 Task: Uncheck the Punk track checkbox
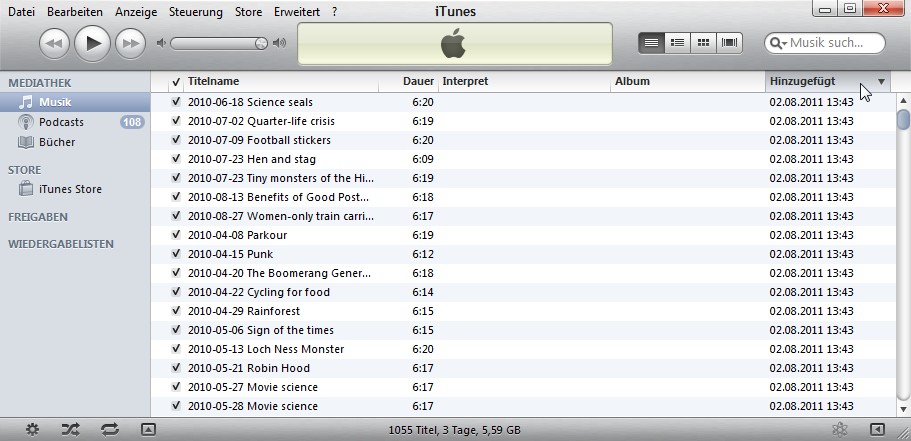coord(176,254)
